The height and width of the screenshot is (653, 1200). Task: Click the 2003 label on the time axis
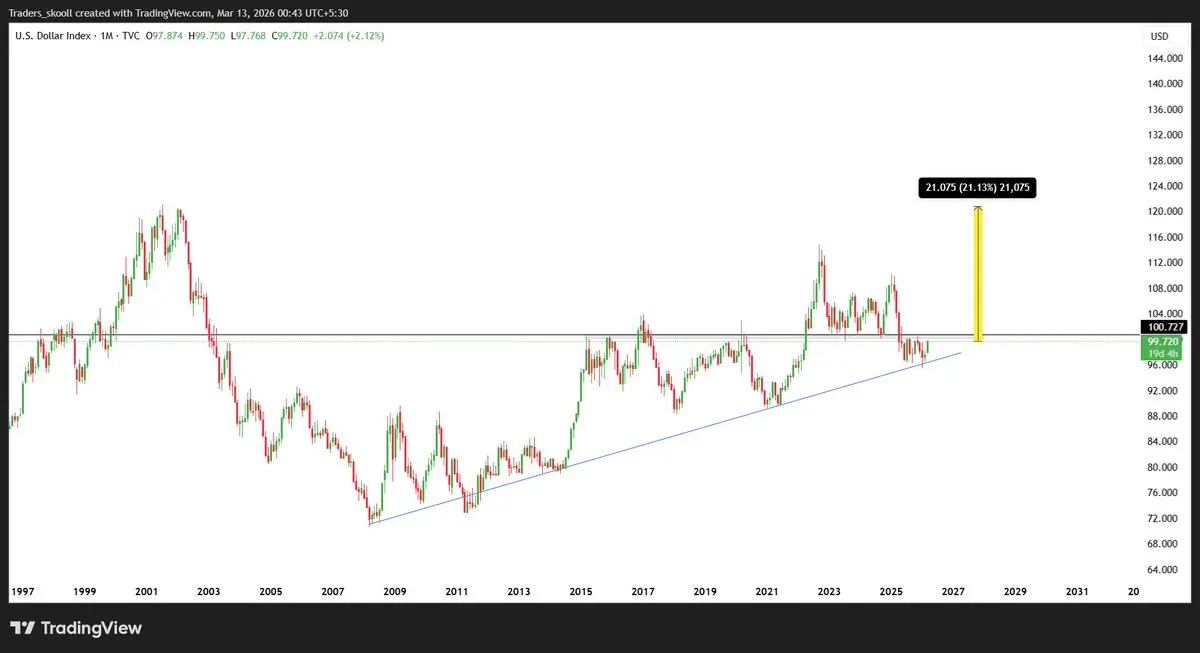pos(209,592)
